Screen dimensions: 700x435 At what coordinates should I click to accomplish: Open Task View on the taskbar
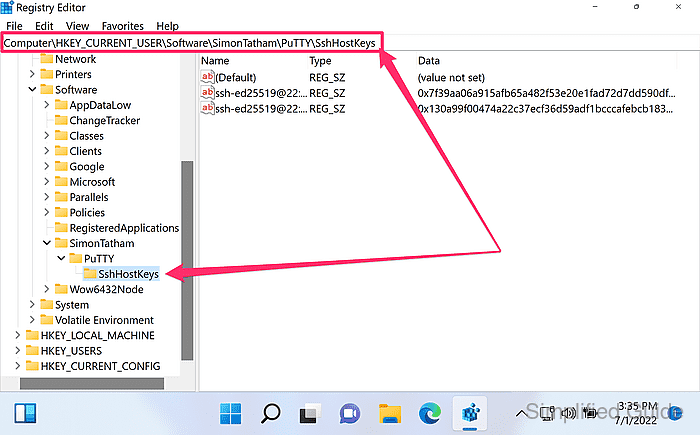click(310, 414)
